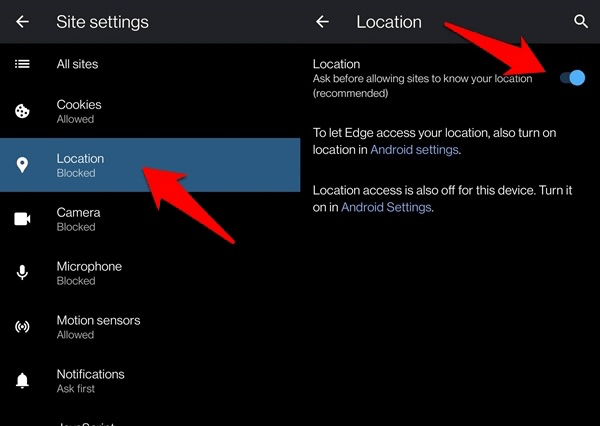
Task: Open the lowercase 'Android settings' link
Action: [x=414, y=150]
